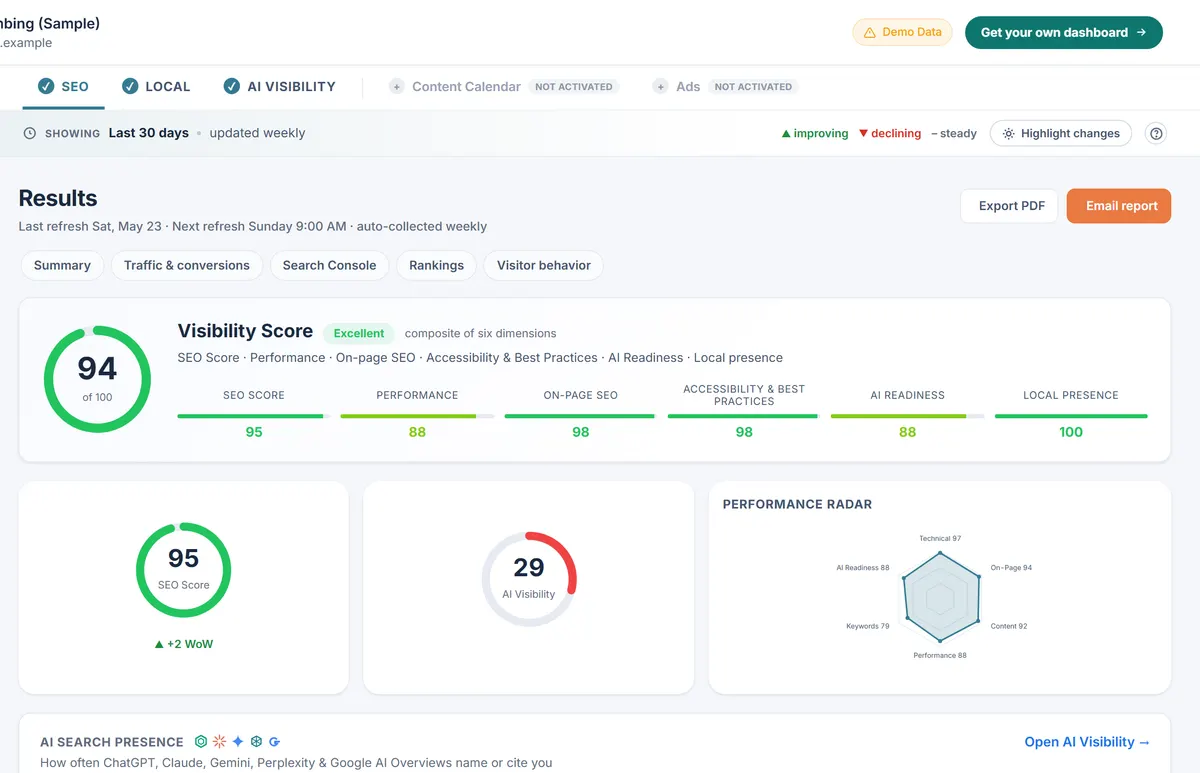Image resolution: width=1200 pixels, height=773 pixels.
Task: Click the sun icon in Highlight changes
Action: click(1009, 134)
